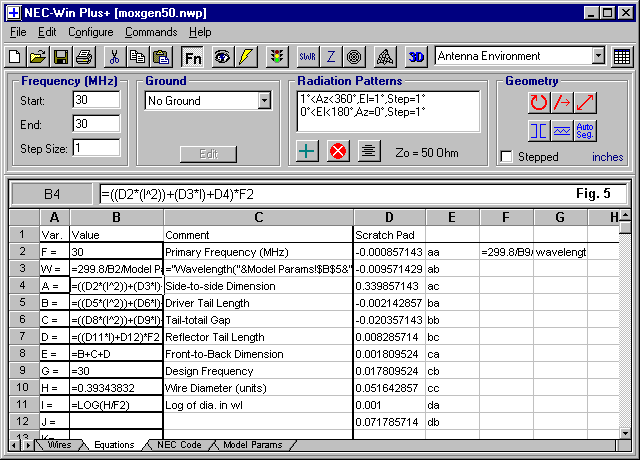Click the SWR plot toolbar icon

point(307,57)
